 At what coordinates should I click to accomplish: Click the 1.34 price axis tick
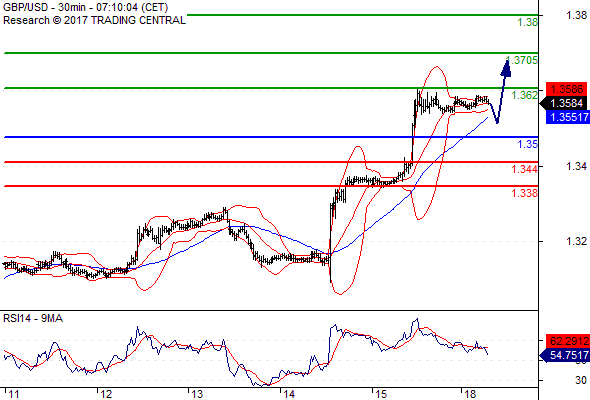click(576, 166)
